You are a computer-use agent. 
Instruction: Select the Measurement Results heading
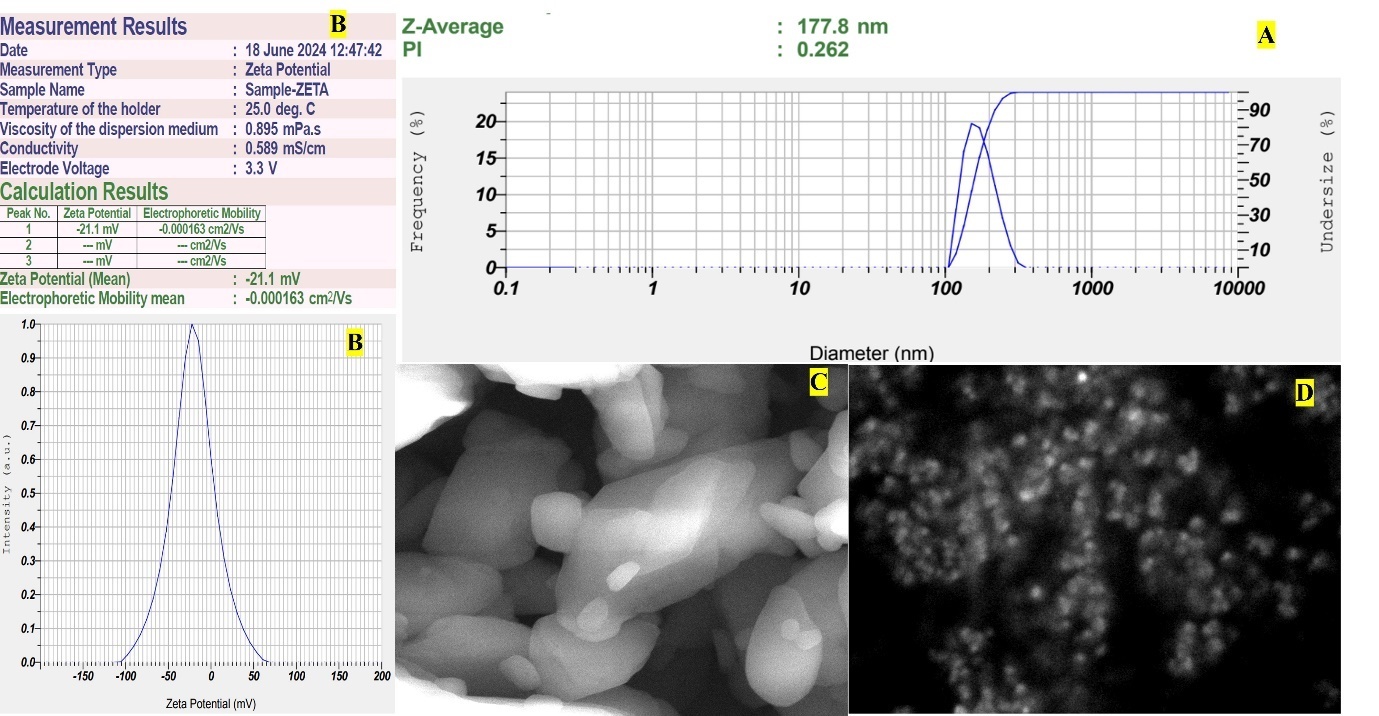coord(93,26)
